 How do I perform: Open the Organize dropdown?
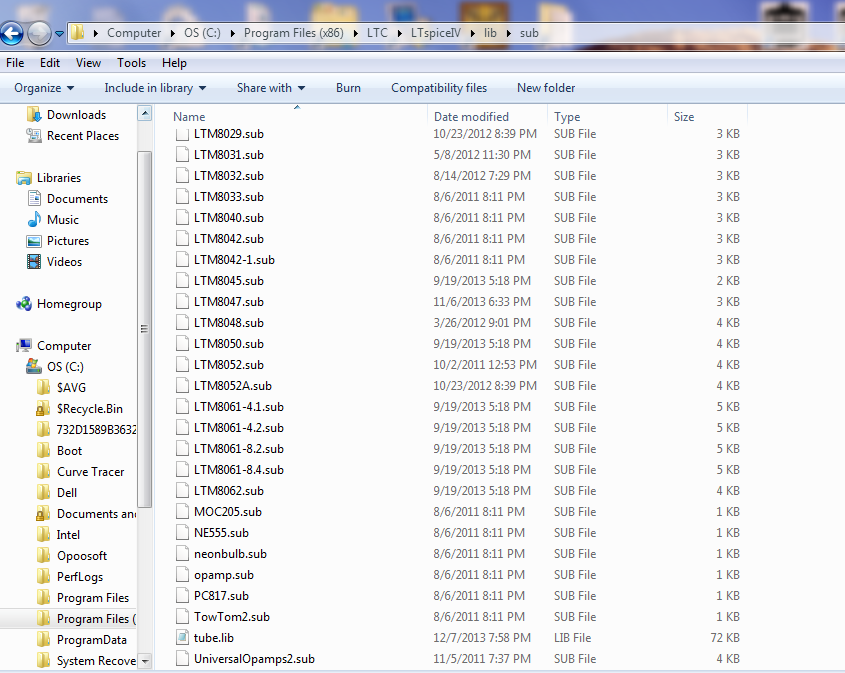coord(44,88)
